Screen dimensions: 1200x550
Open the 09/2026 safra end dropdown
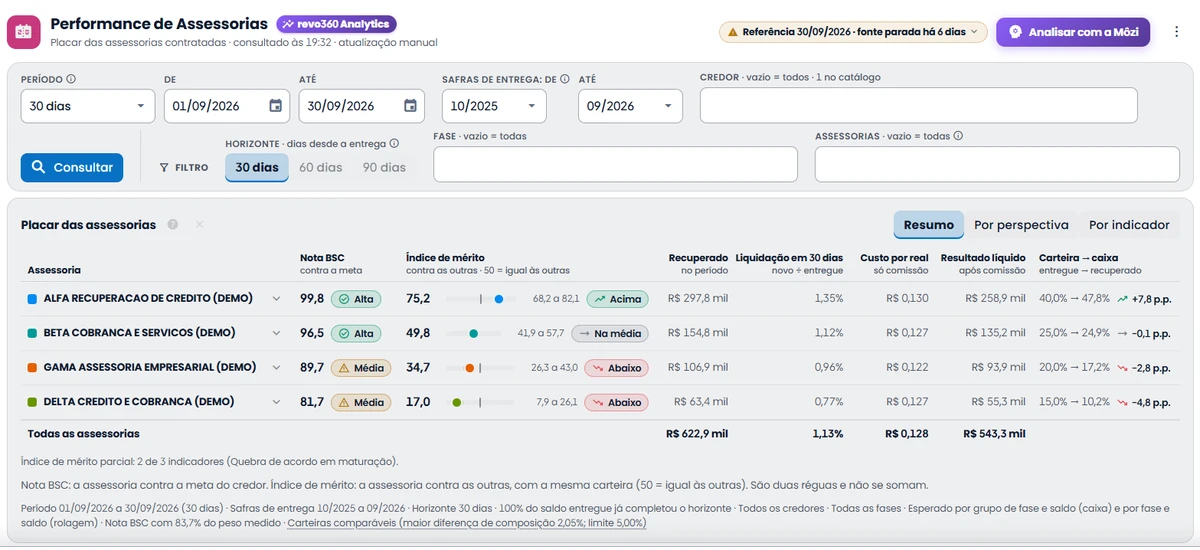[x=630, y=106]
